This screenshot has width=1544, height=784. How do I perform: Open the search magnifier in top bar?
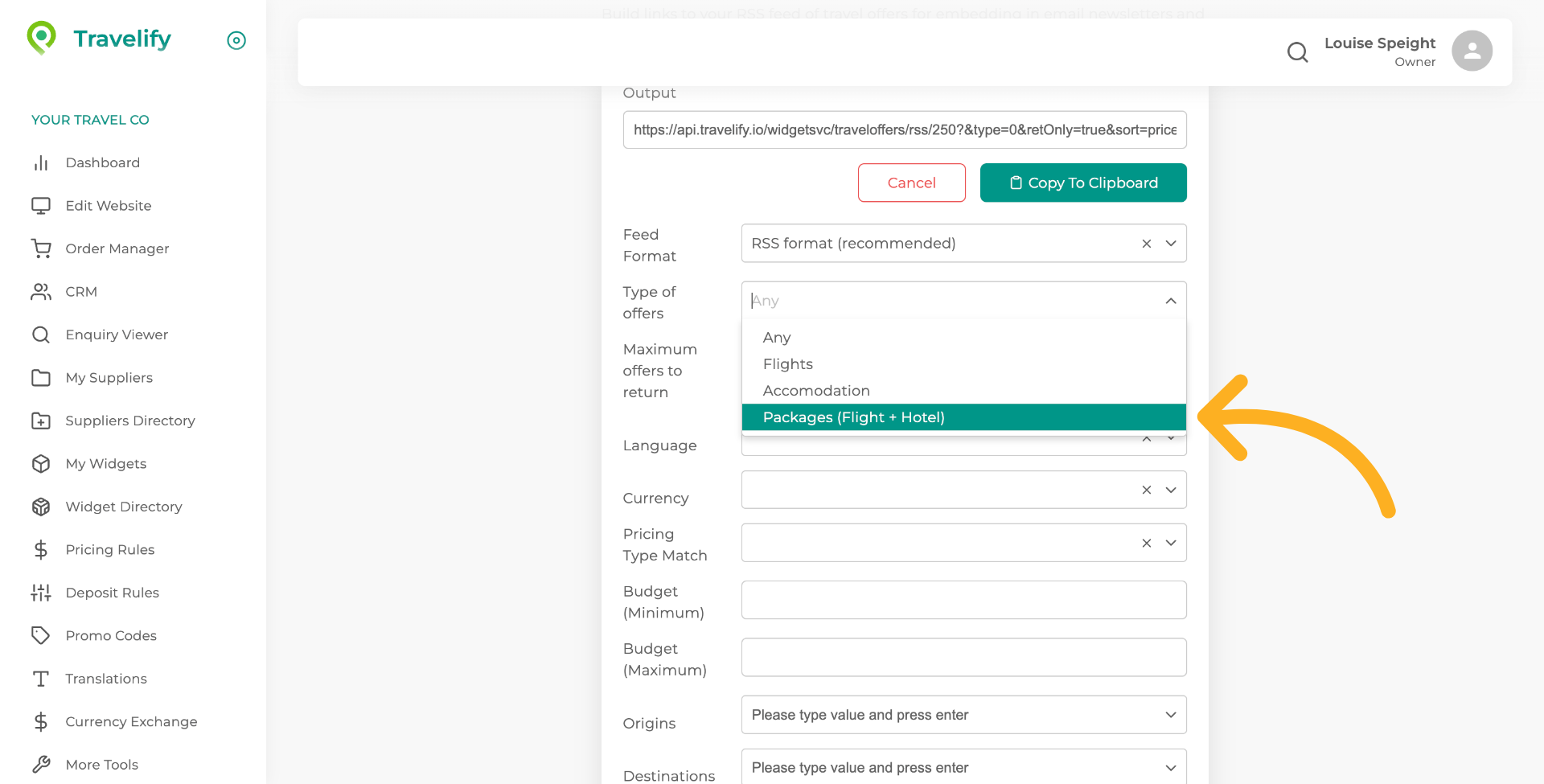point(1297,51)
